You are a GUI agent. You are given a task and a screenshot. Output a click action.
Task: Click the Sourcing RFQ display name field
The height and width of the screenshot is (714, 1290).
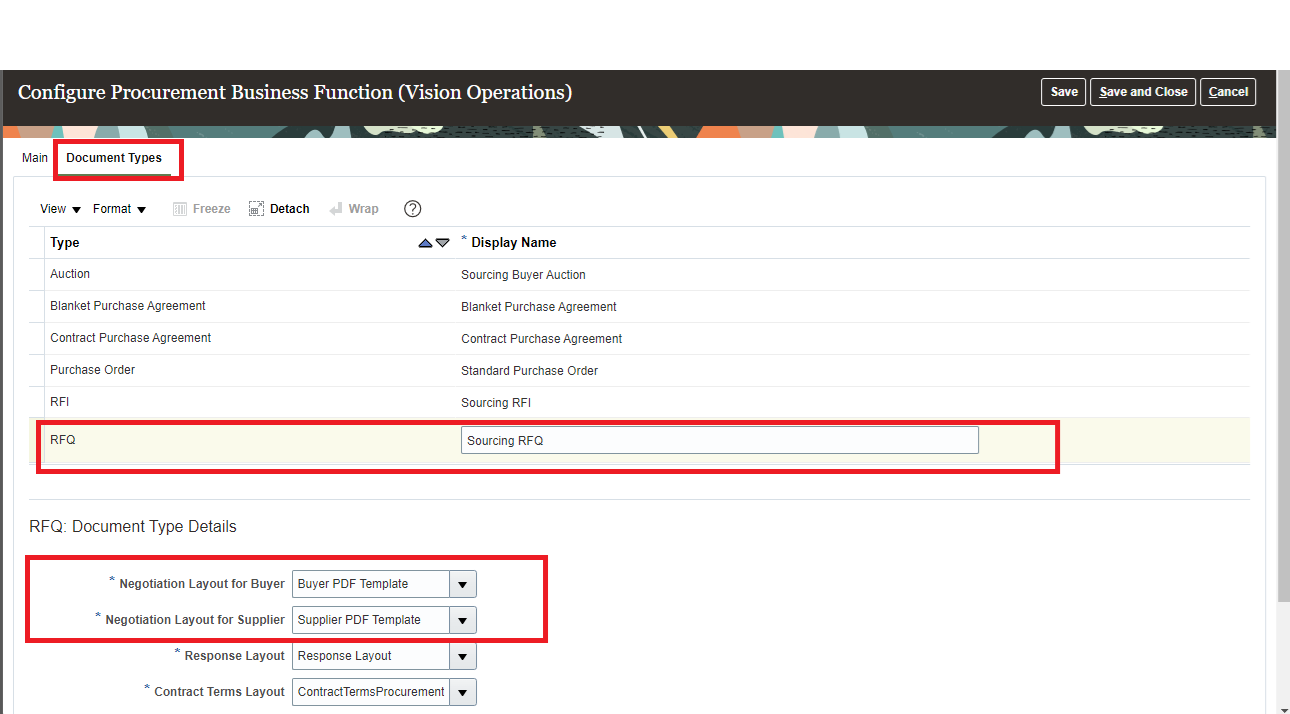[719, 440]
